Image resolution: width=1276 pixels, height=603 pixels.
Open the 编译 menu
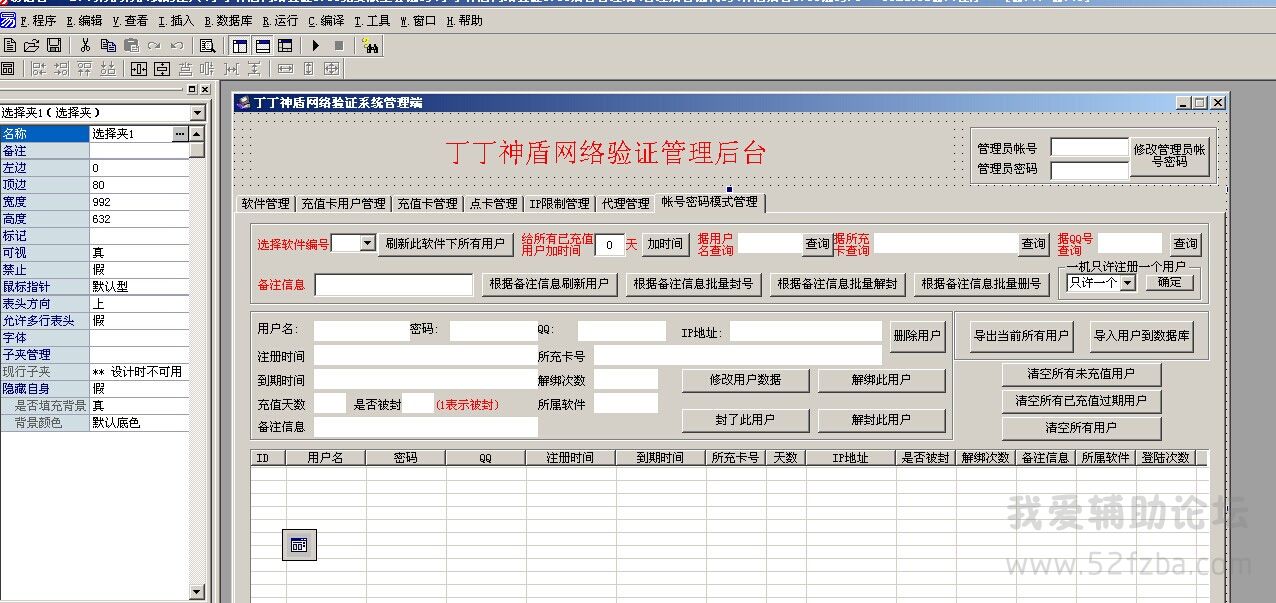point(326,20)
